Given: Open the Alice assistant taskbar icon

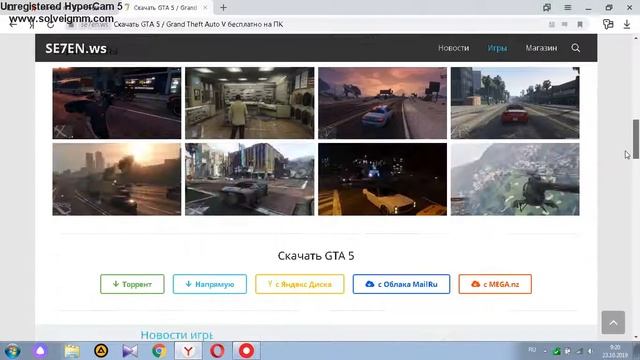Looking at the screenshot, I should coord(40,351).
